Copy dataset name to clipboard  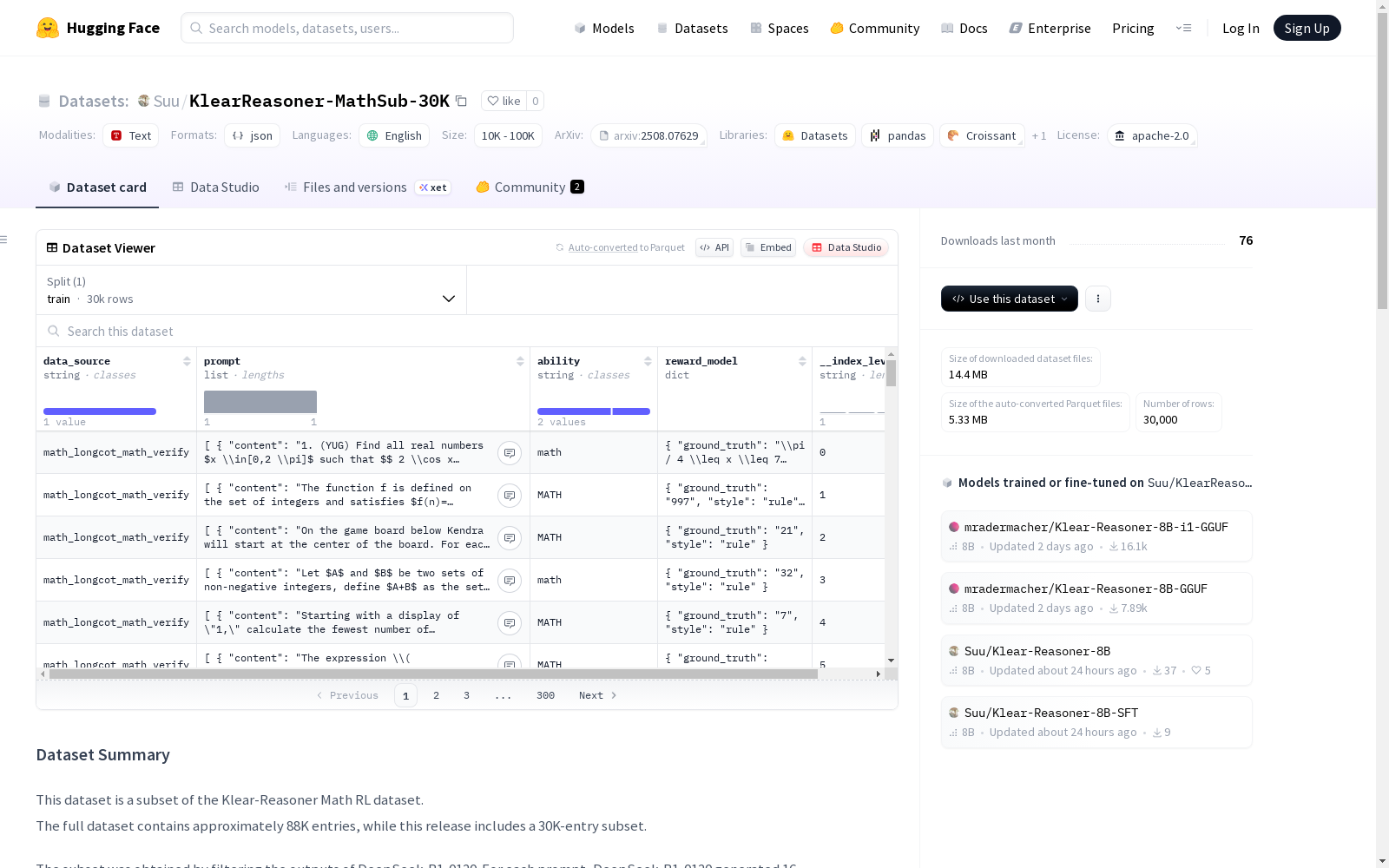[462, 102]
